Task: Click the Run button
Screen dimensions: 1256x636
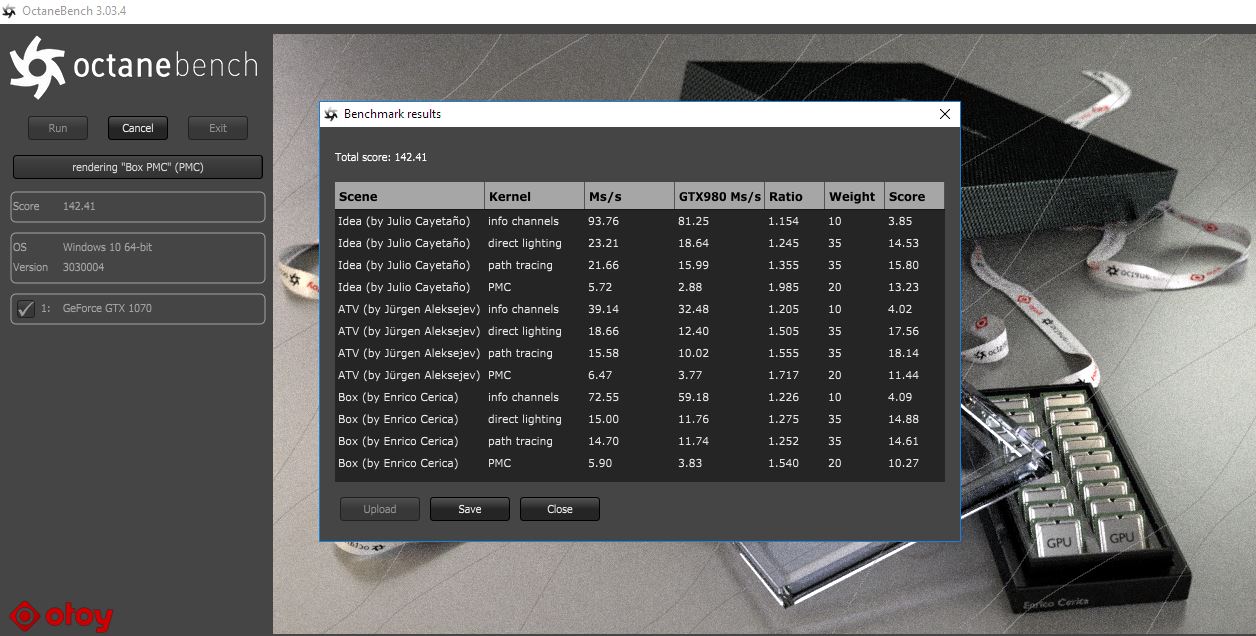Action: pyautogui.click(x=58, y=128)
